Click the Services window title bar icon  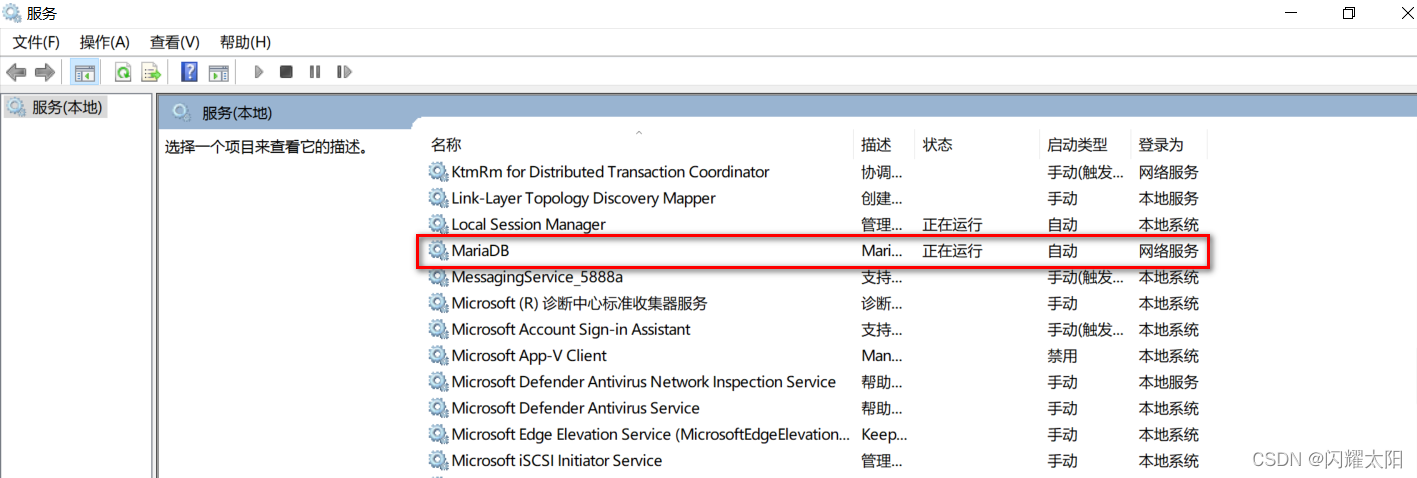[12, 13]
